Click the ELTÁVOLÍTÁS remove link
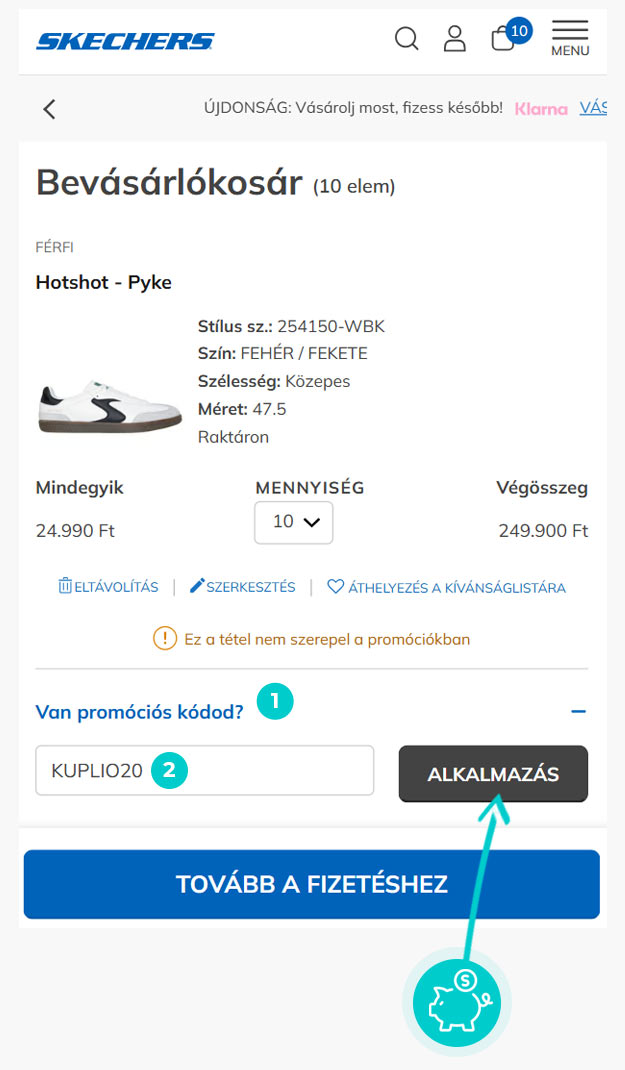 [108, 587]
